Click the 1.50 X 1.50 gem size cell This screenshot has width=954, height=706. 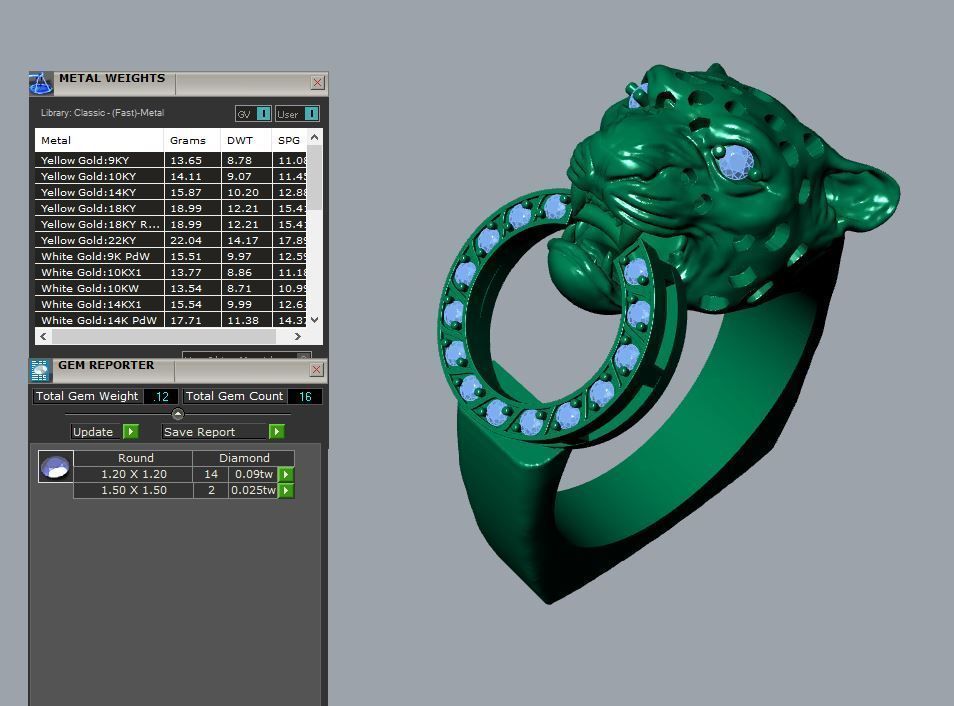click(134, 490)
